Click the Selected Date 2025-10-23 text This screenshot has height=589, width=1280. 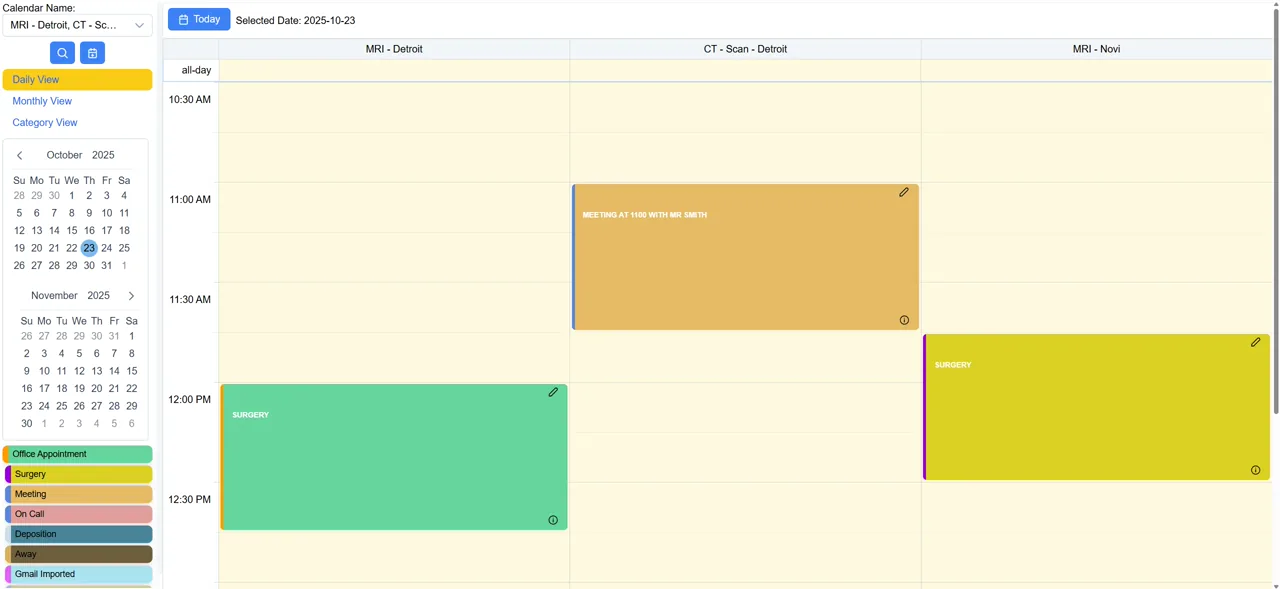click(x=295, y=20)
